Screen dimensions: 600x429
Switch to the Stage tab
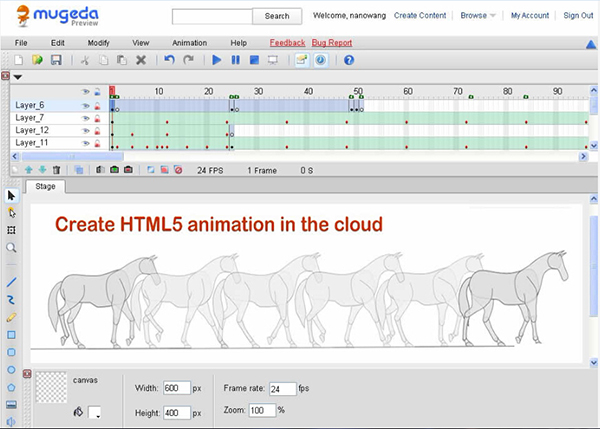pyautogui.click(x=46, y=187)
